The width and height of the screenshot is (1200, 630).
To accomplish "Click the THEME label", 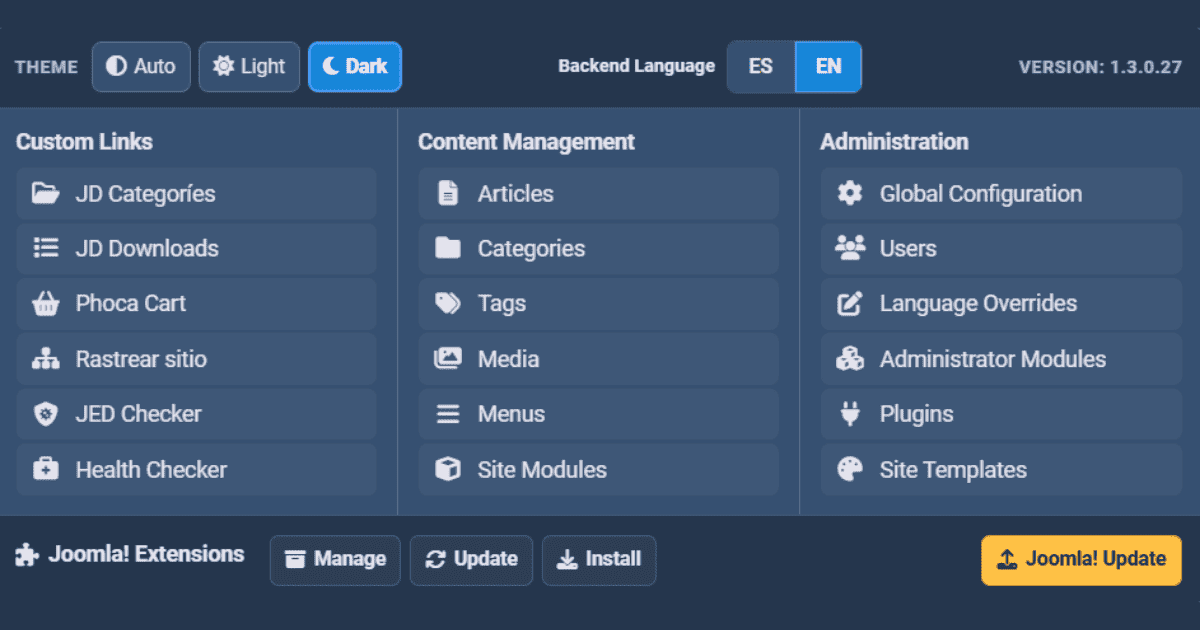I will point(46,67).
